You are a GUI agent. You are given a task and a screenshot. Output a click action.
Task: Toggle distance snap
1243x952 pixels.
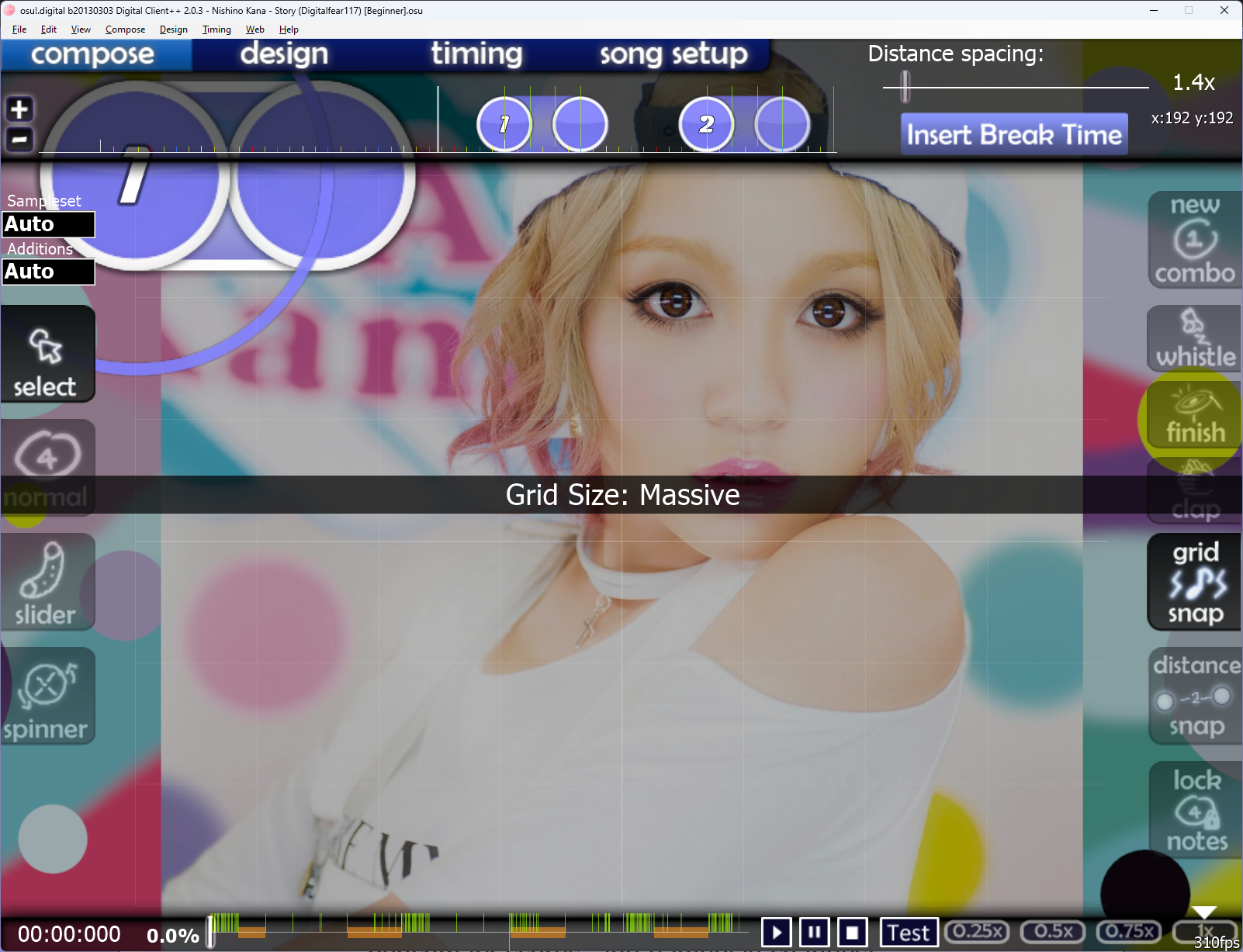pos(1194,696)
